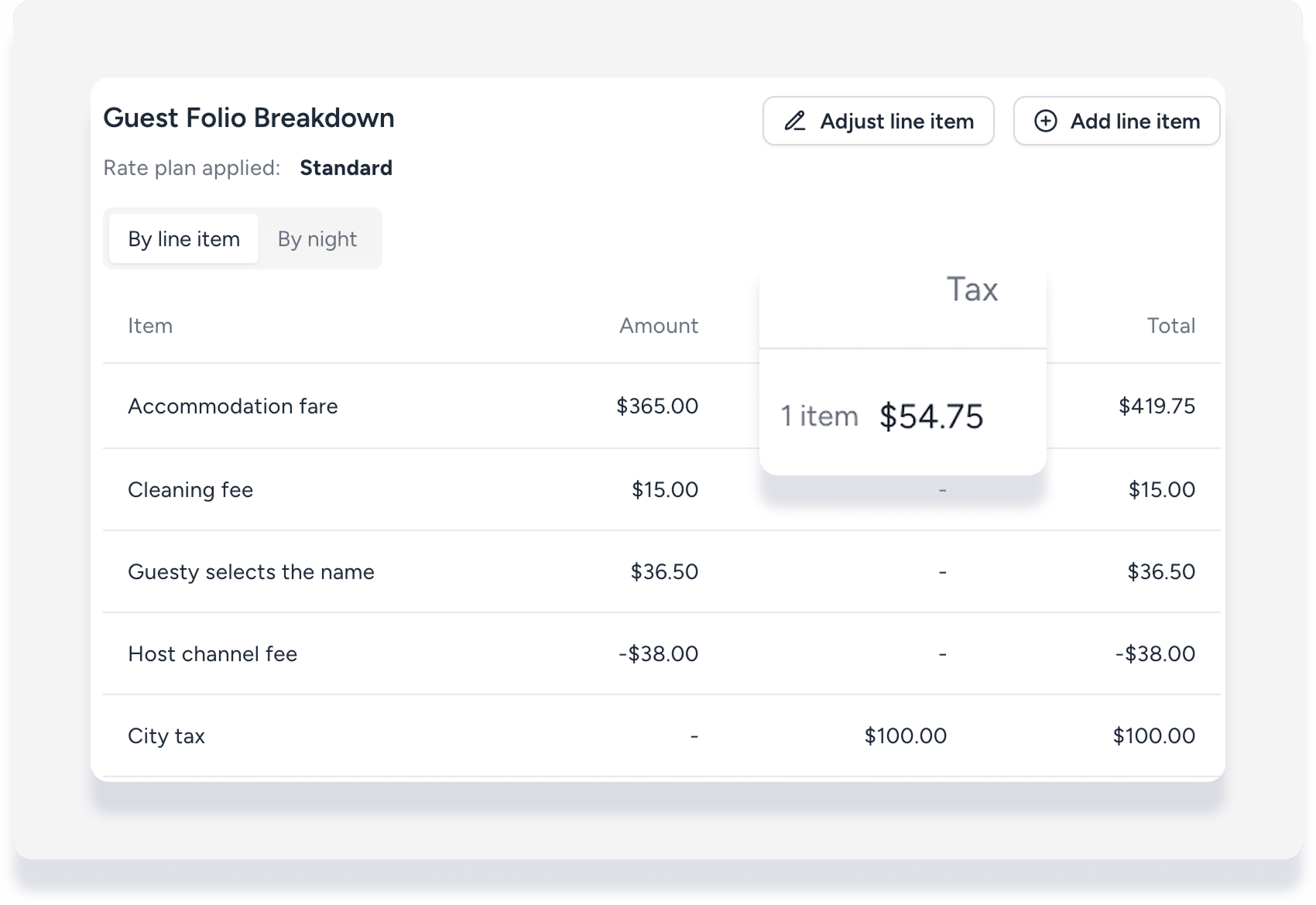
Task: Select the Host channel fee row
Action: (662, 654)
